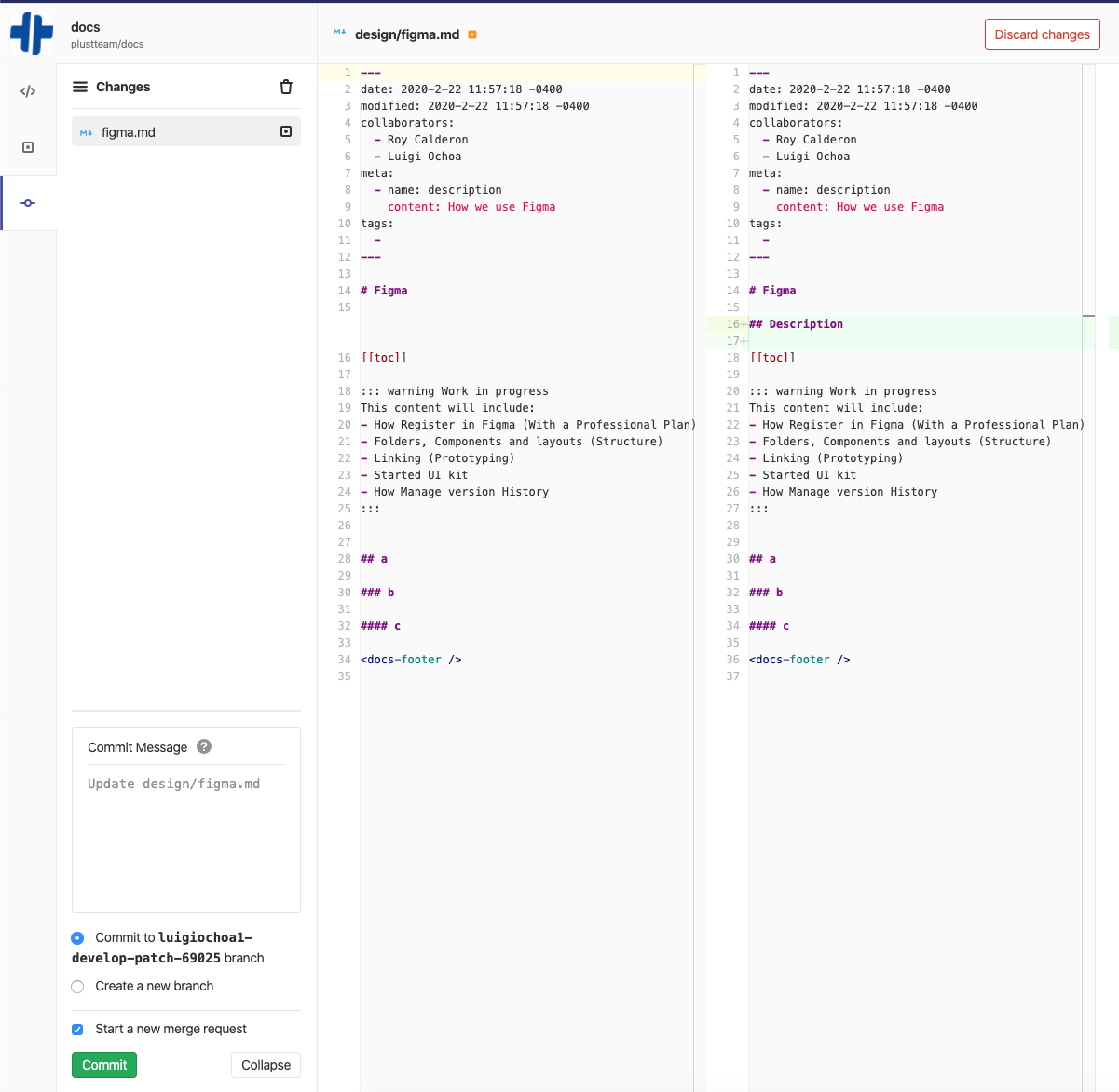Click the blue plus project avatar logo
The width and height of the screenshot is (1119, 1092).
pyautogui.click(x=32, y=34)
